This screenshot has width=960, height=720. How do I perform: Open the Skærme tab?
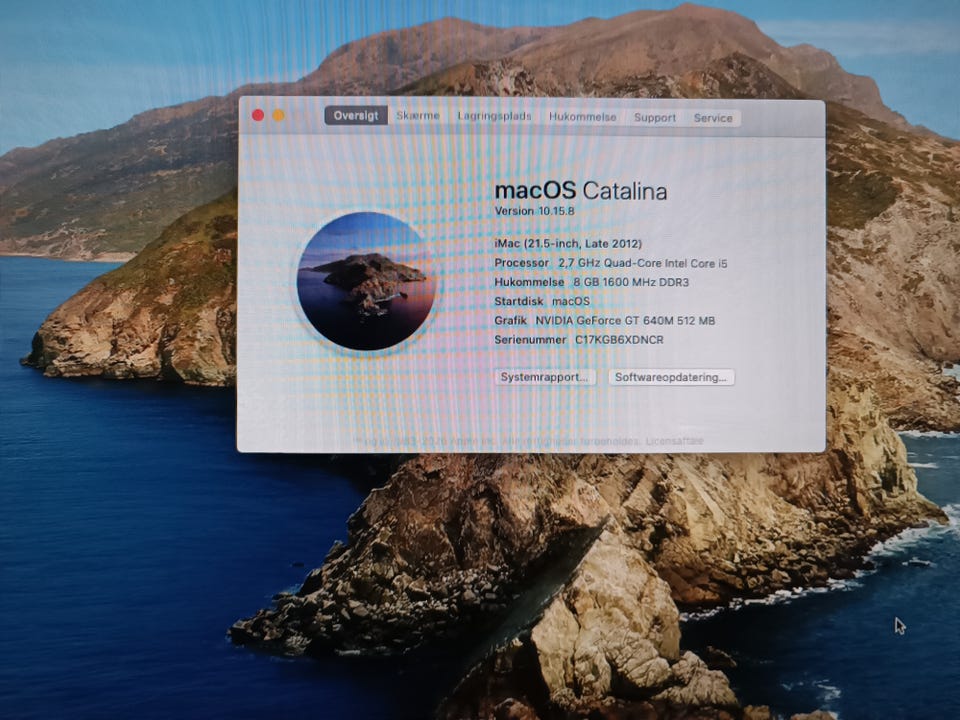418,116
